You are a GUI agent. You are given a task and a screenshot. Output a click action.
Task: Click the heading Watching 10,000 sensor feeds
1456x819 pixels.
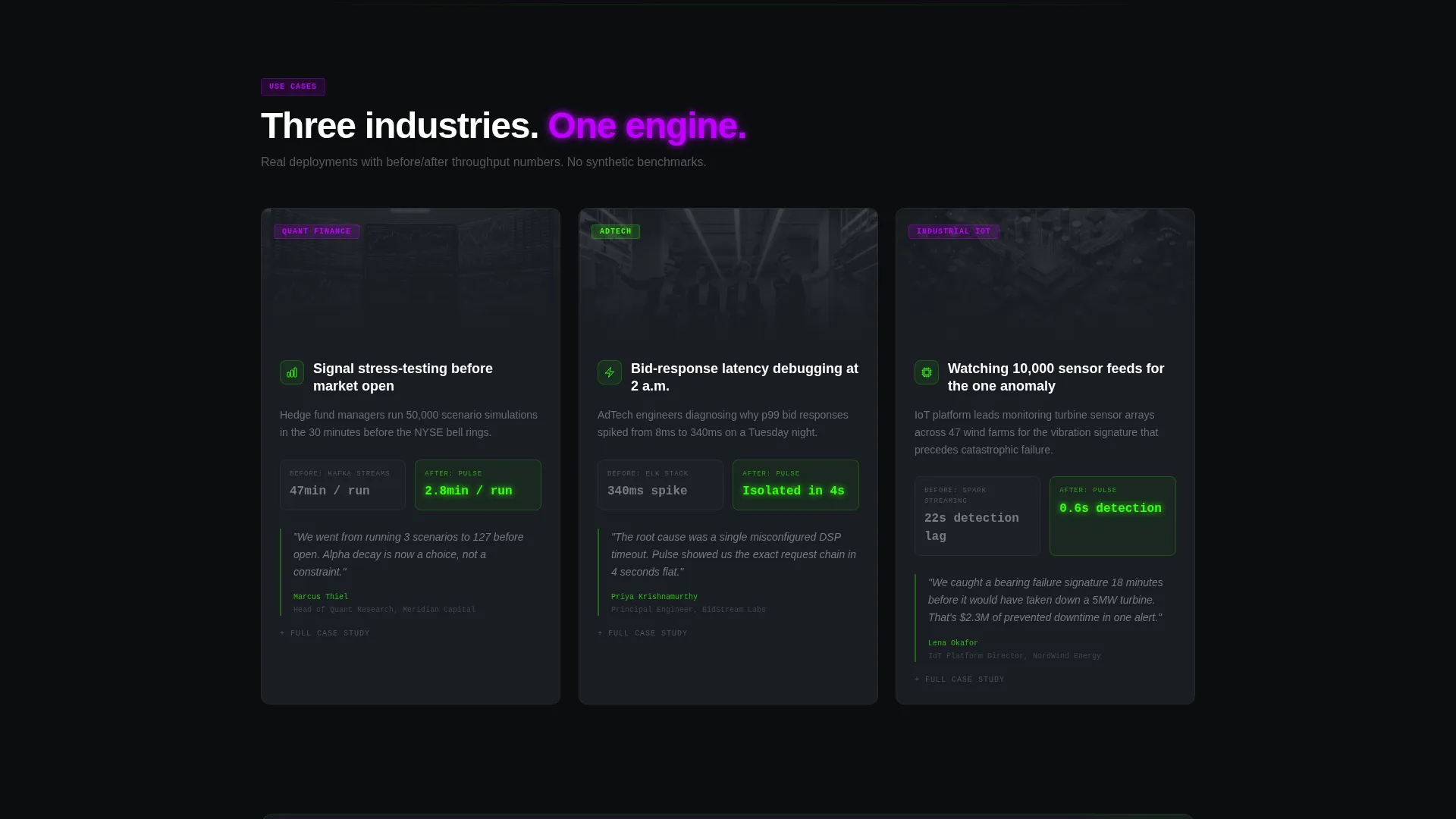(1056, 377)
